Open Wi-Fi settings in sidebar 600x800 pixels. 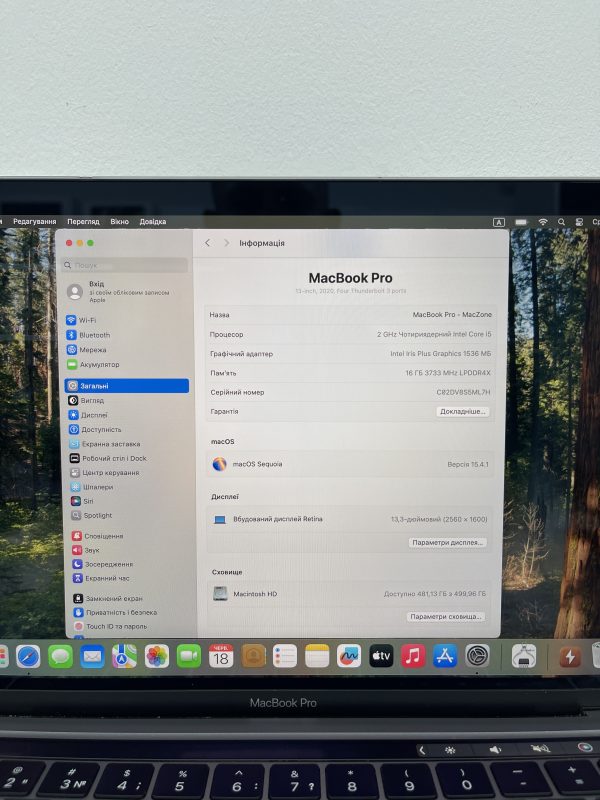coord(81,320)
